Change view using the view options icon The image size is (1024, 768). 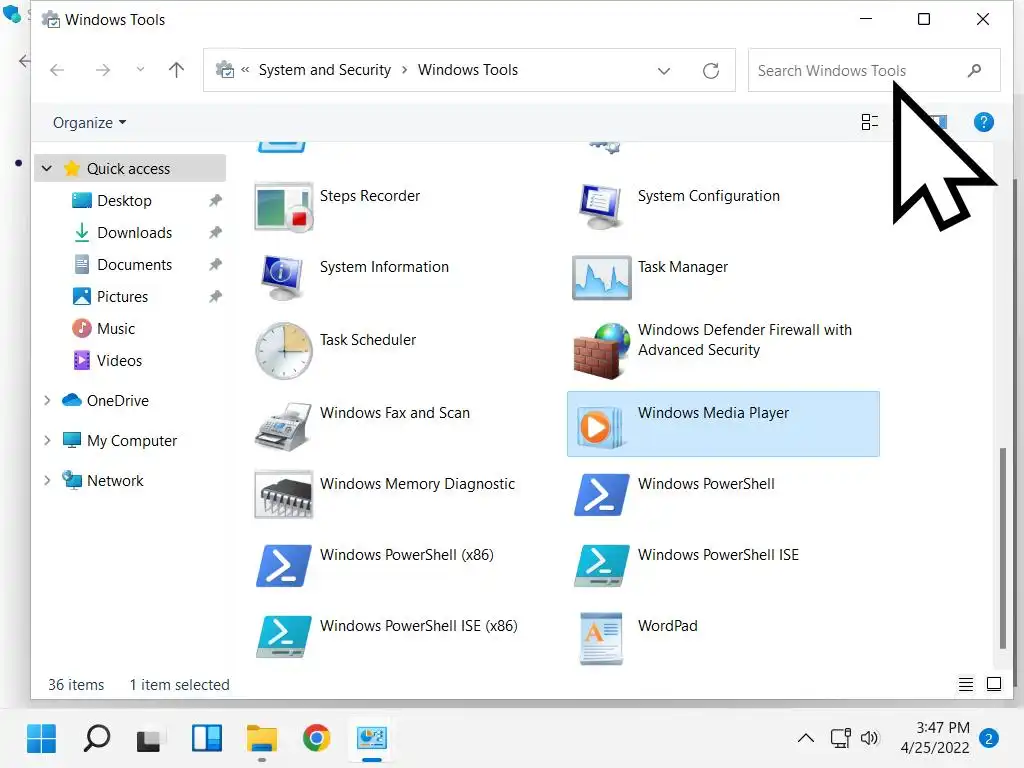point(869,122)
